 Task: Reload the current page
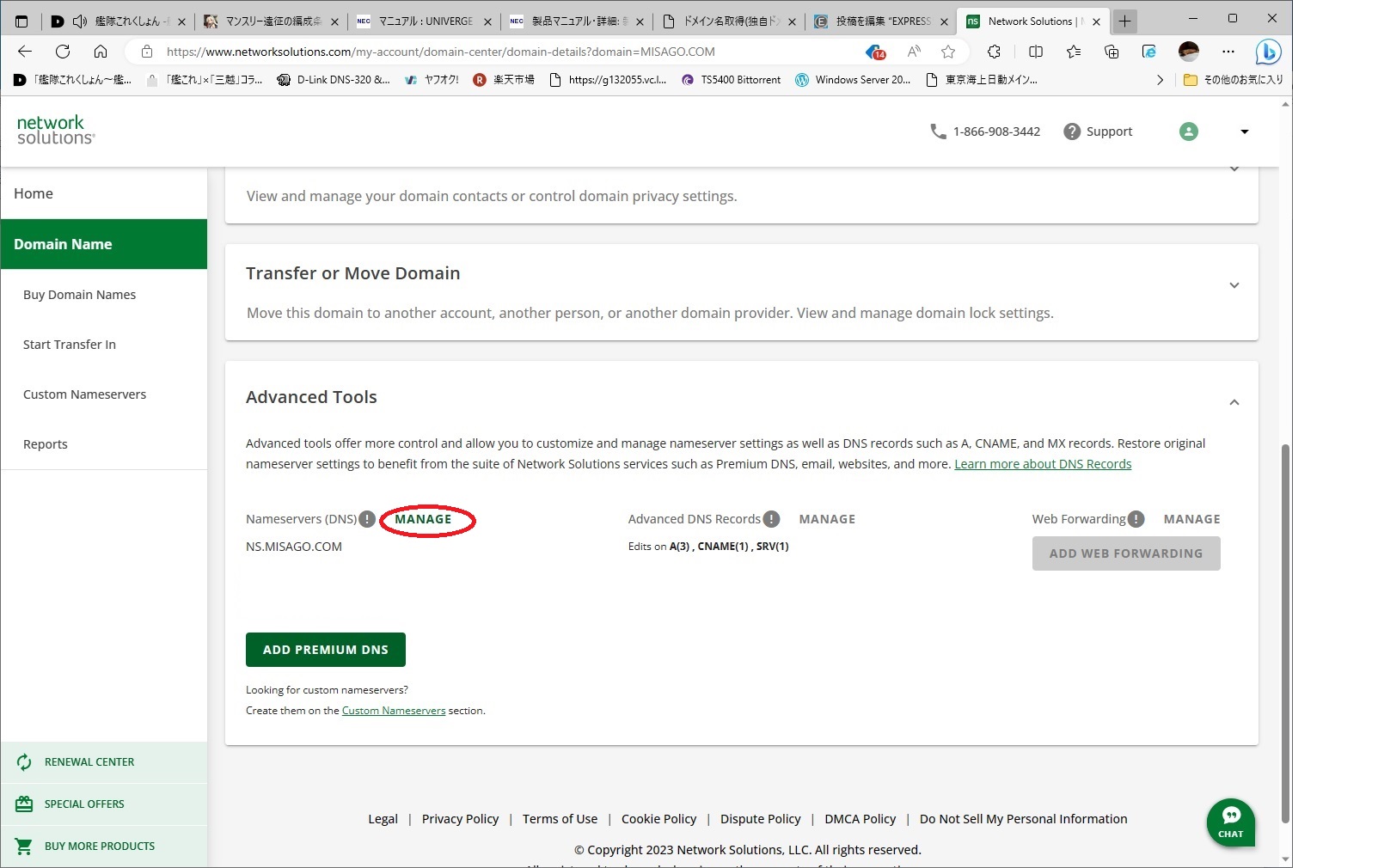pos(63,52)
